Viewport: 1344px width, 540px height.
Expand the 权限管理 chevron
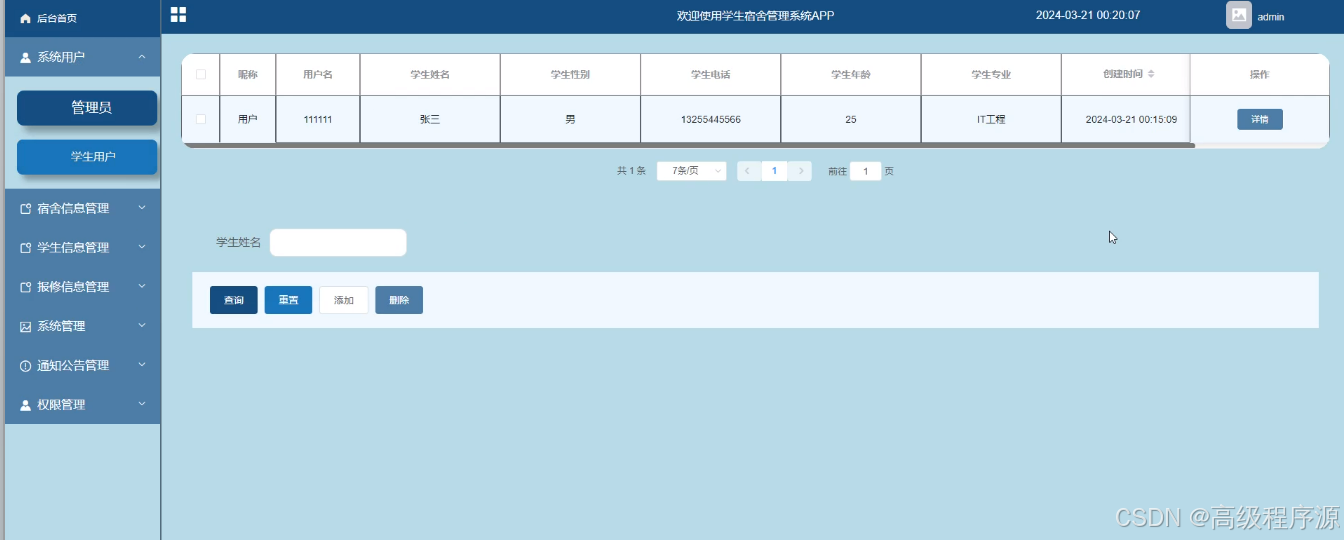[142, 404]
